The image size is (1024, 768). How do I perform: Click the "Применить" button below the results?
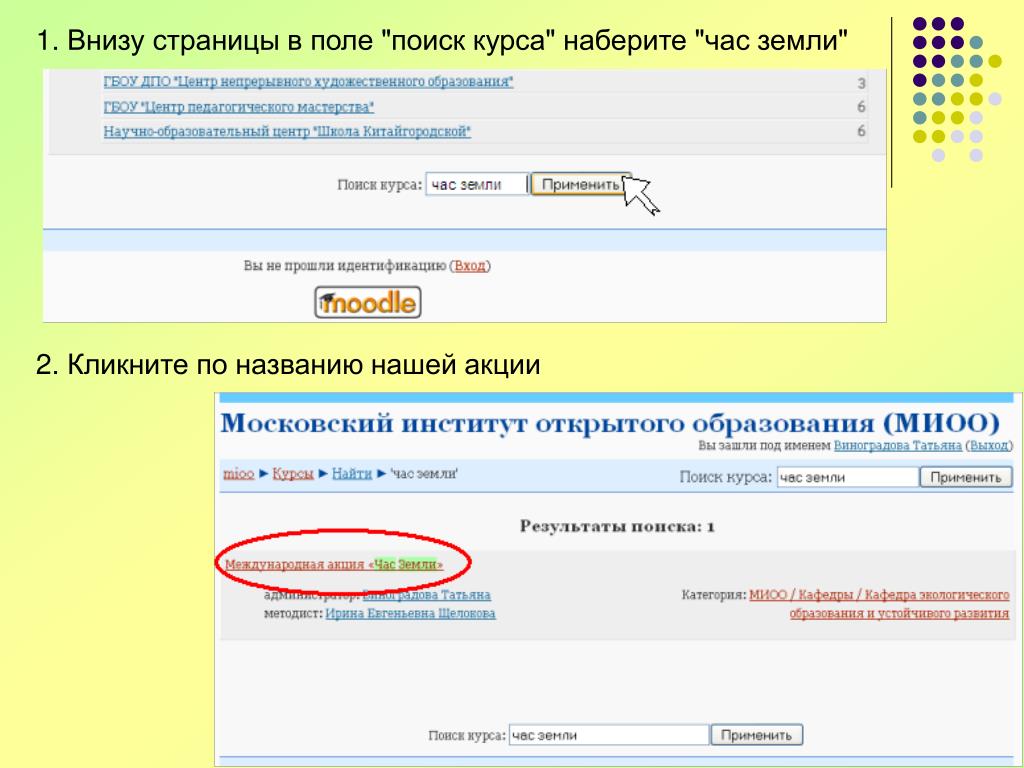[x=756, y=735]
